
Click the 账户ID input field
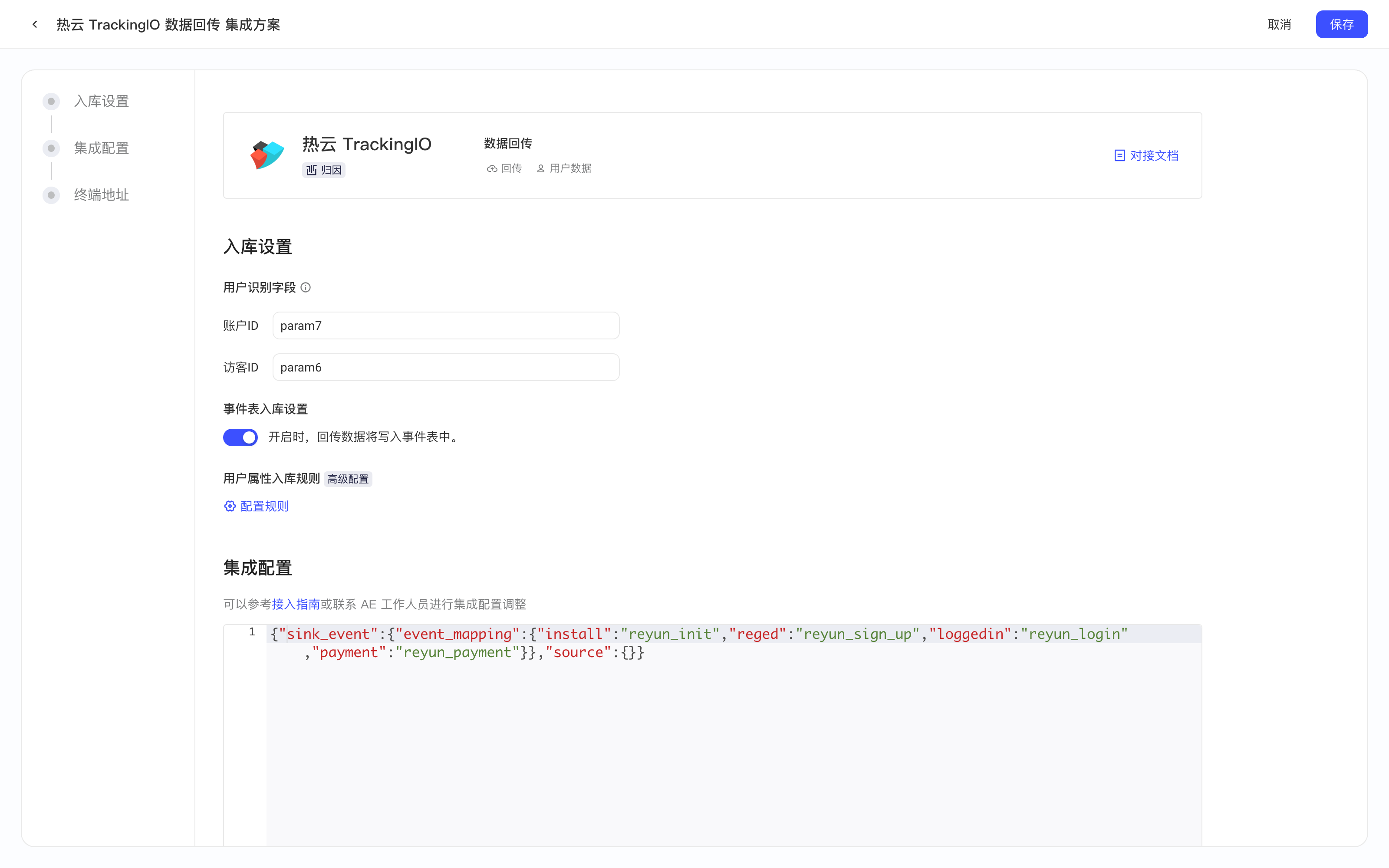point(446,325)
